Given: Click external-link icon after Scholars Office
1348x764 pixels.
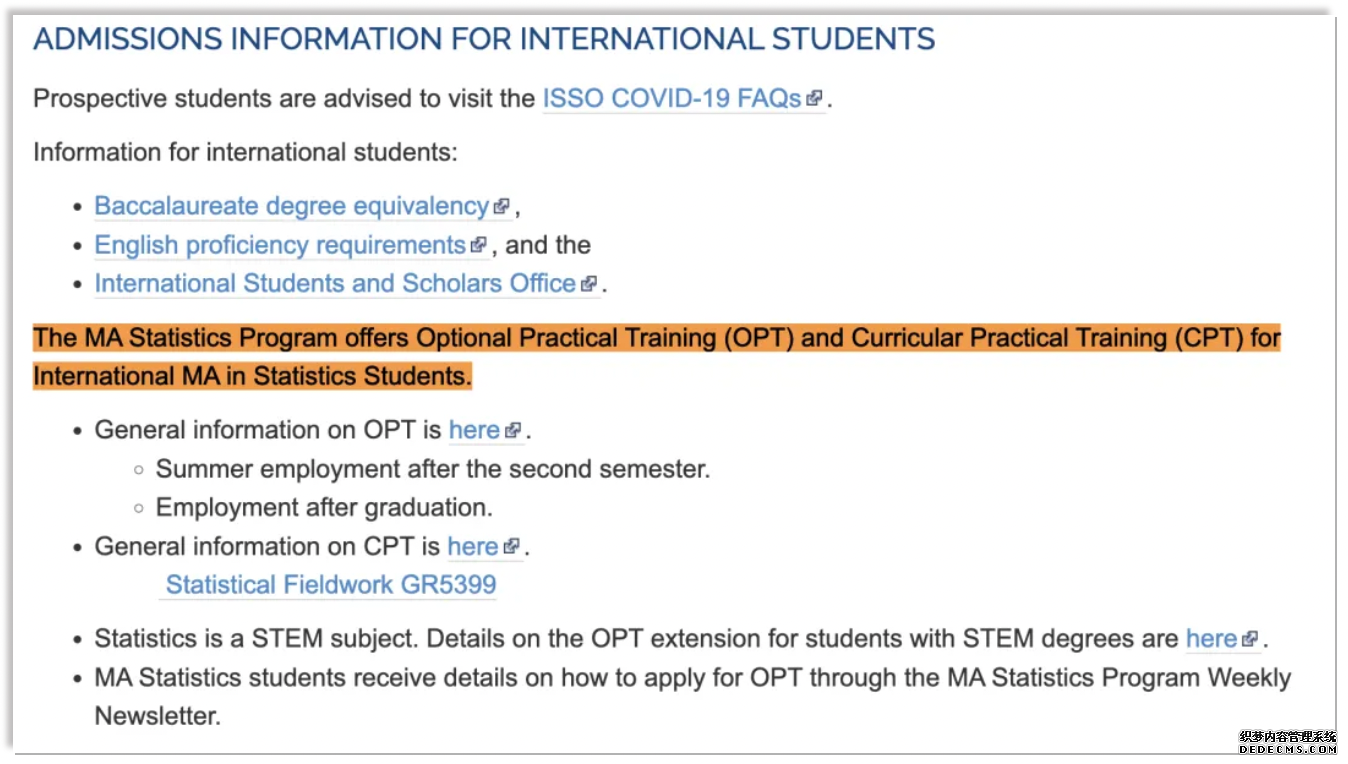Looking at the screenshot, I should pyautogui.click(x=588, y=284).
